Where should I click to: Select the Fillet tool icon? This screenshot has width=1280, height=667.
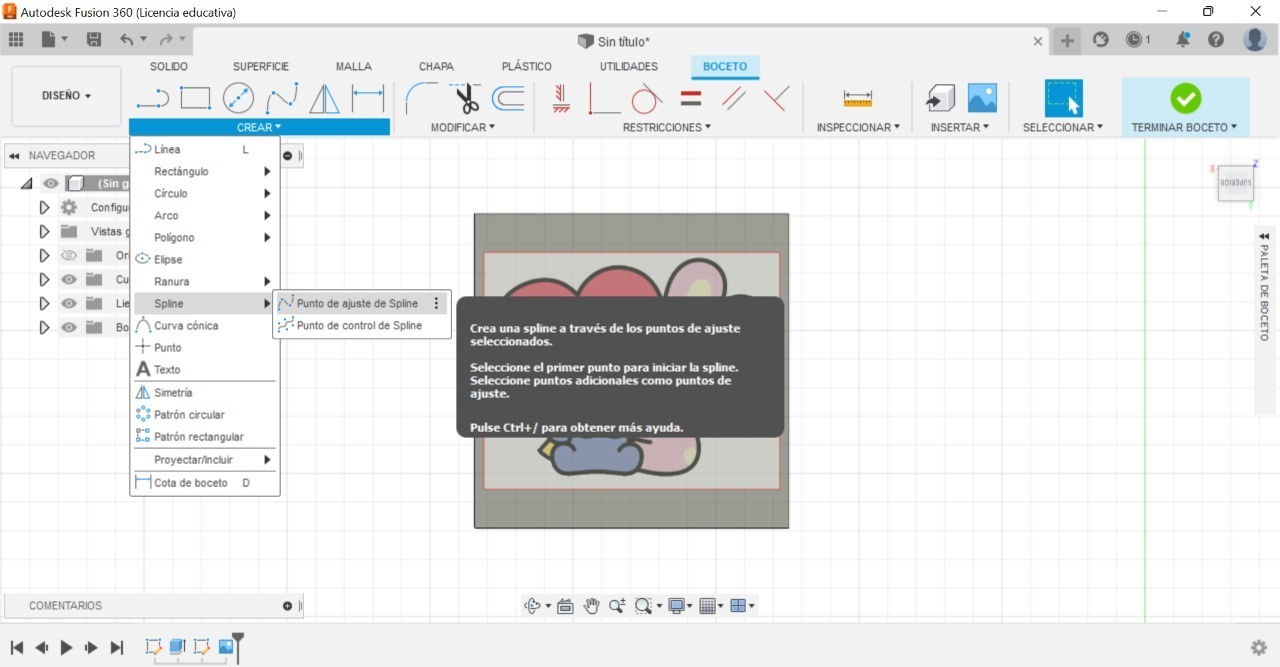click(421, 98)
